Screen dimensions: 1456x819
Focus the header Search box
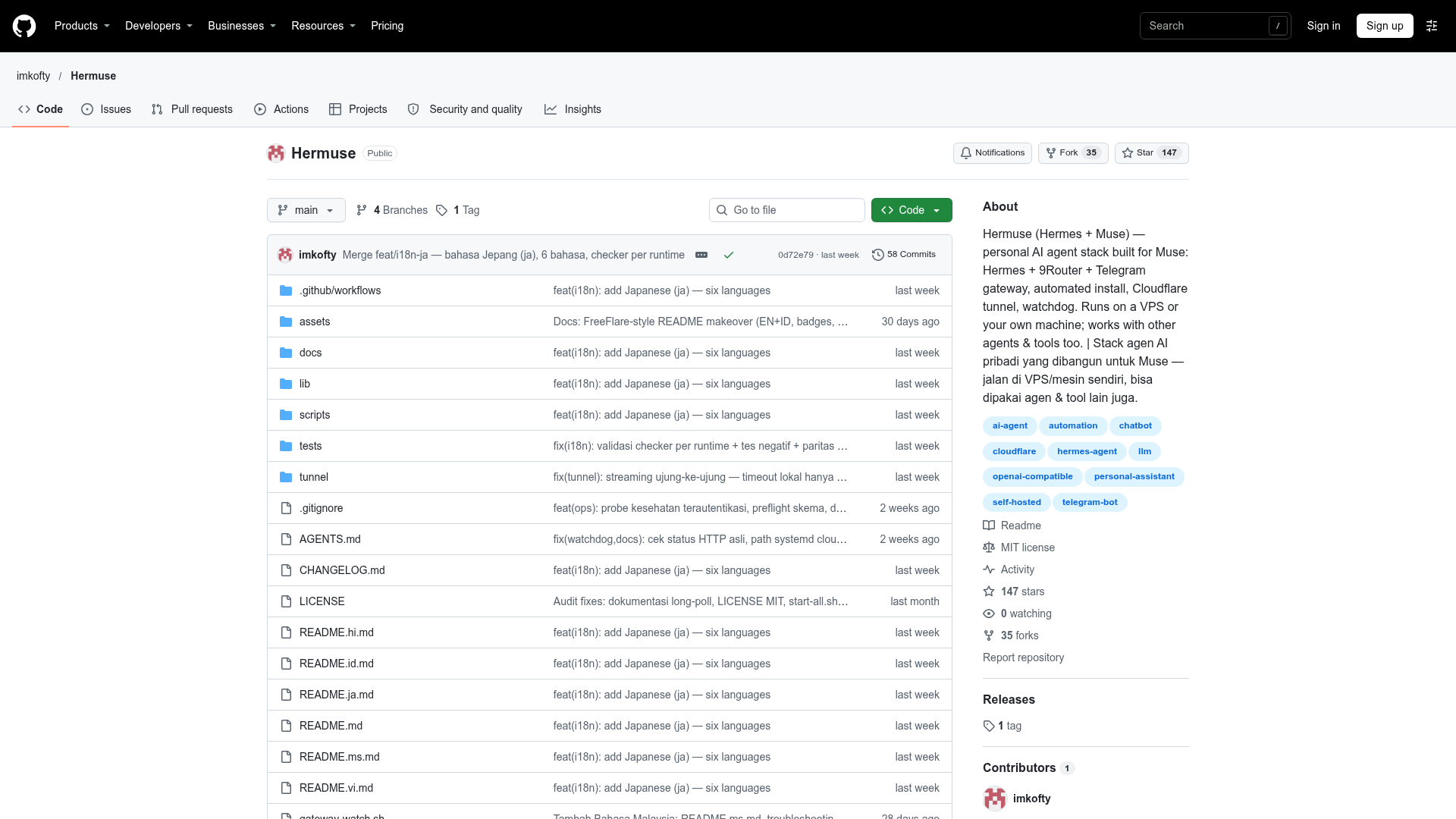tap(1215, 26)
